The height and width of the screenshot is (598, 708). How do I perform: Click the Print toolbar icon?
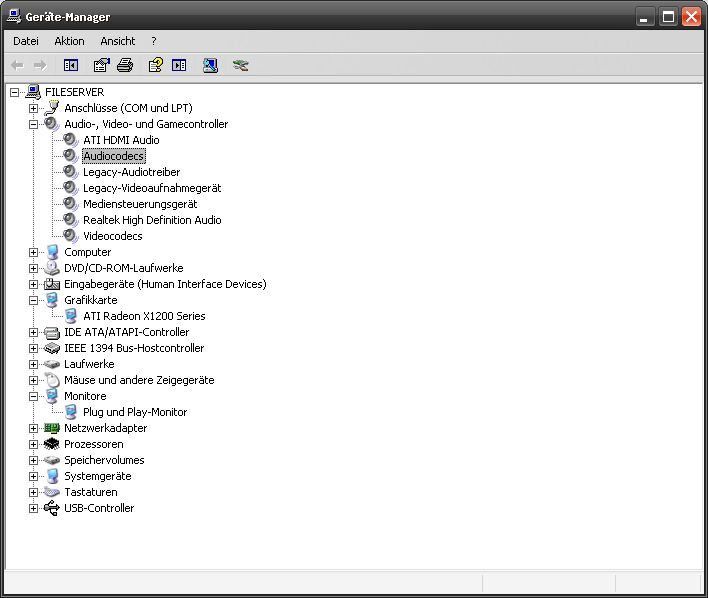click(x=125, y=65)
